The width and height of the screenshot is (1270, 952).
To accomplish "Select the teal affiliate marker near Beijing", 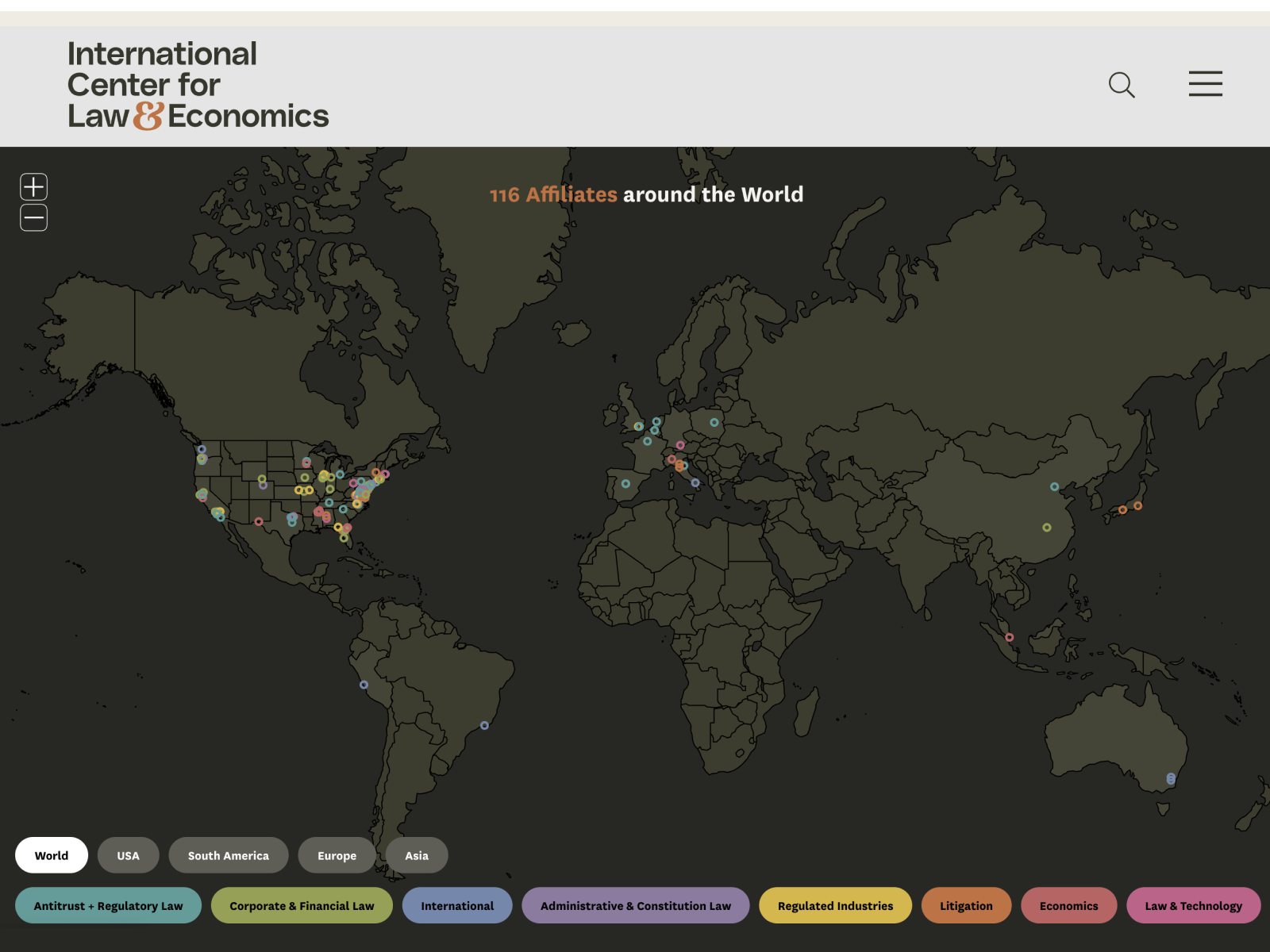I will click(1054, 486).
